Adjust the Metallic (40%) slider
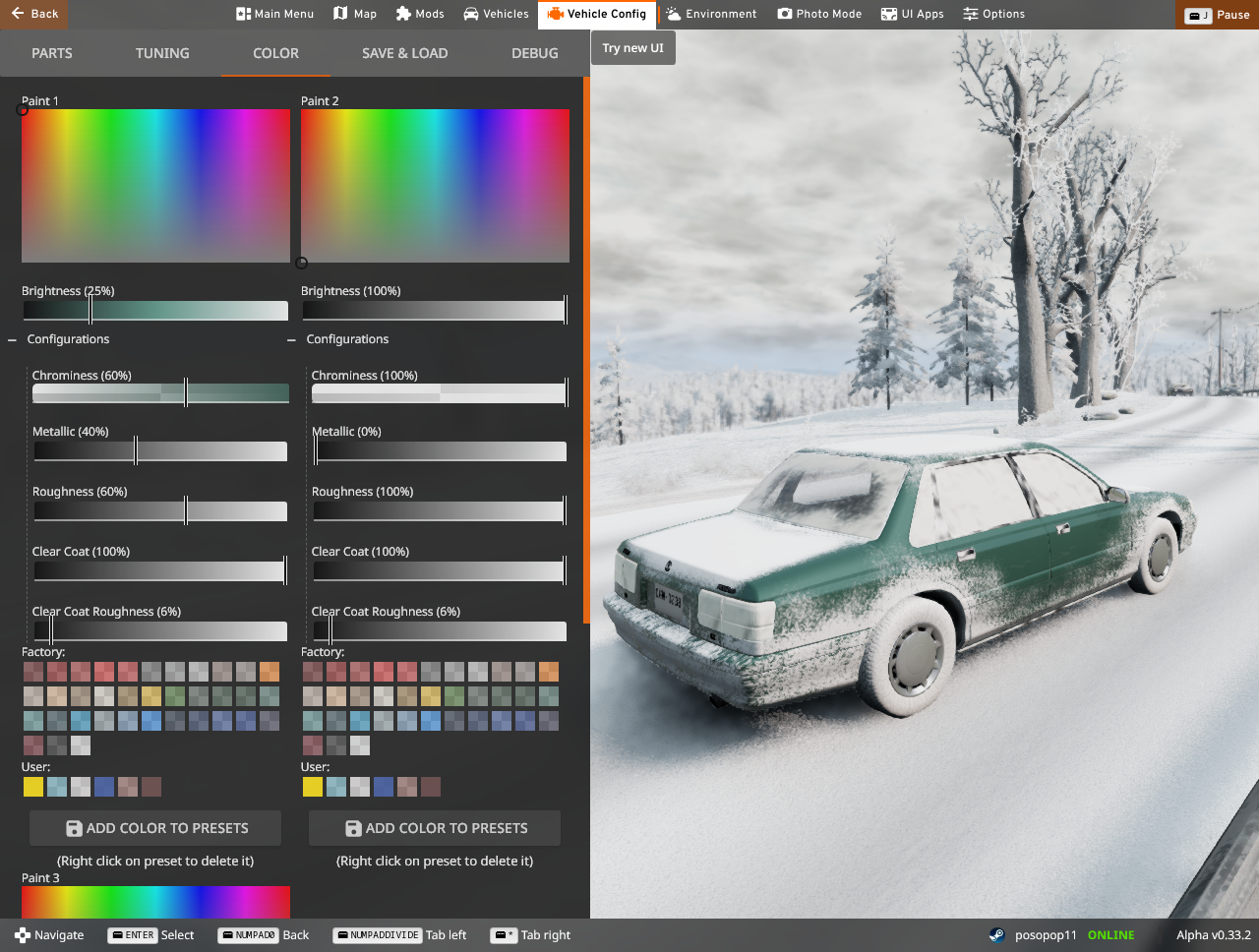1259x952 pixels. point(160,451)
